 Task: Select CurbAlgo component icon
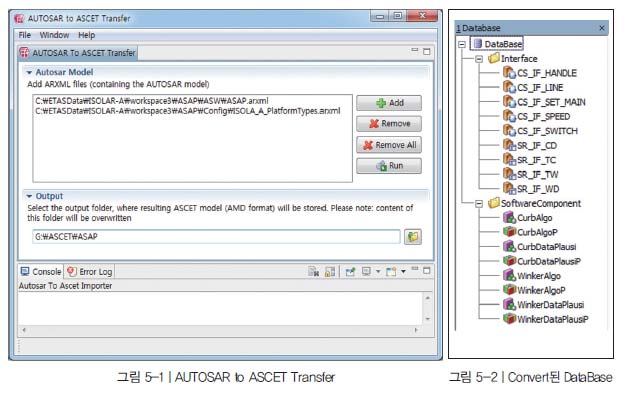pos(509,218)
